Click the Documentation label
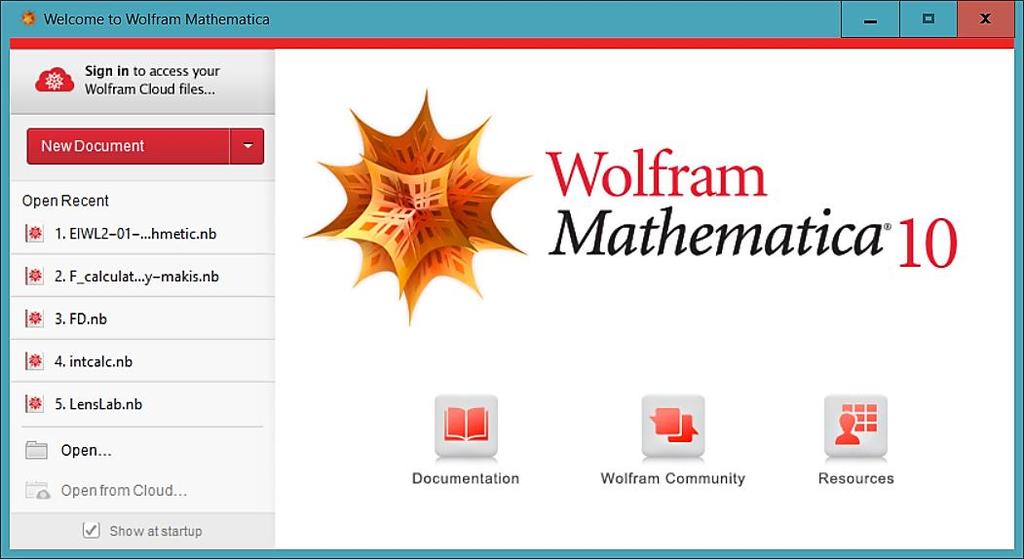 coord(466,478)
